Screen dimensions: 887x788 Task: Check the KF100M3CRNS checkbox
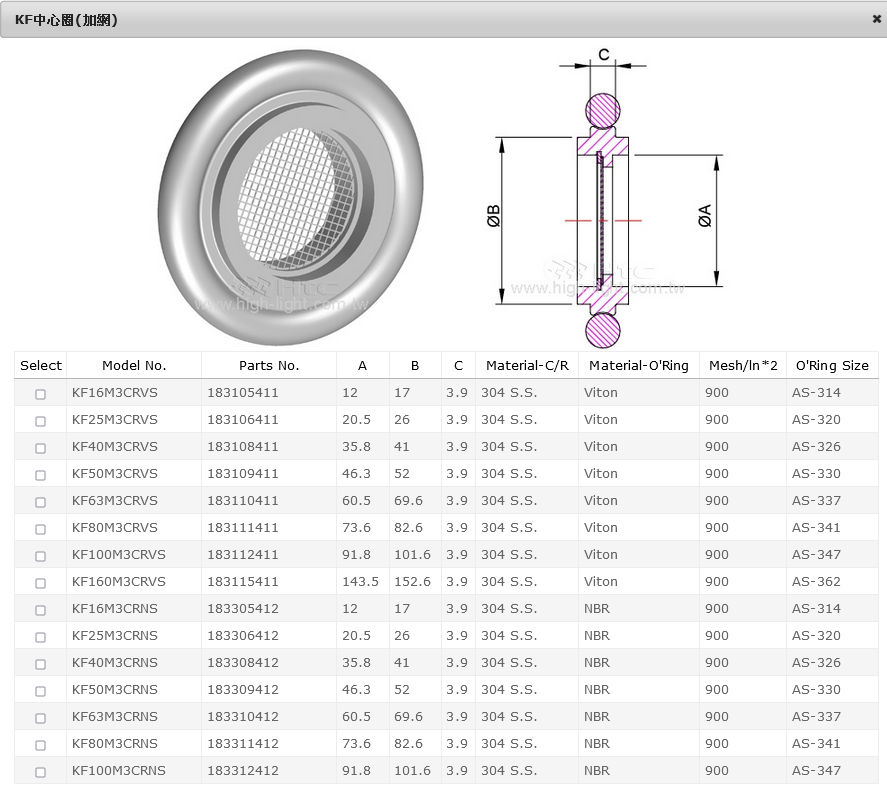pos(41,772)
